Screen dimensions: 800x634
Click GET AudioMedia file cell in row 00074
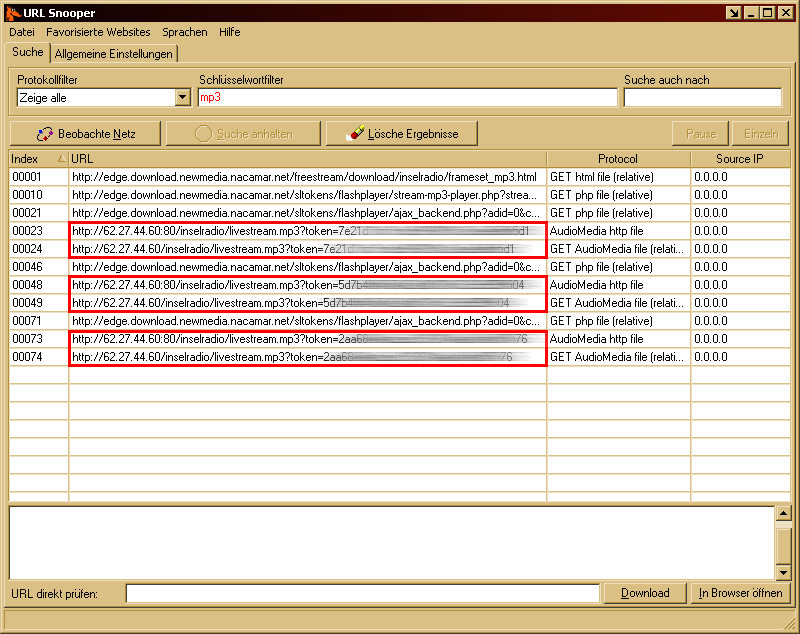tap(616, 357)
